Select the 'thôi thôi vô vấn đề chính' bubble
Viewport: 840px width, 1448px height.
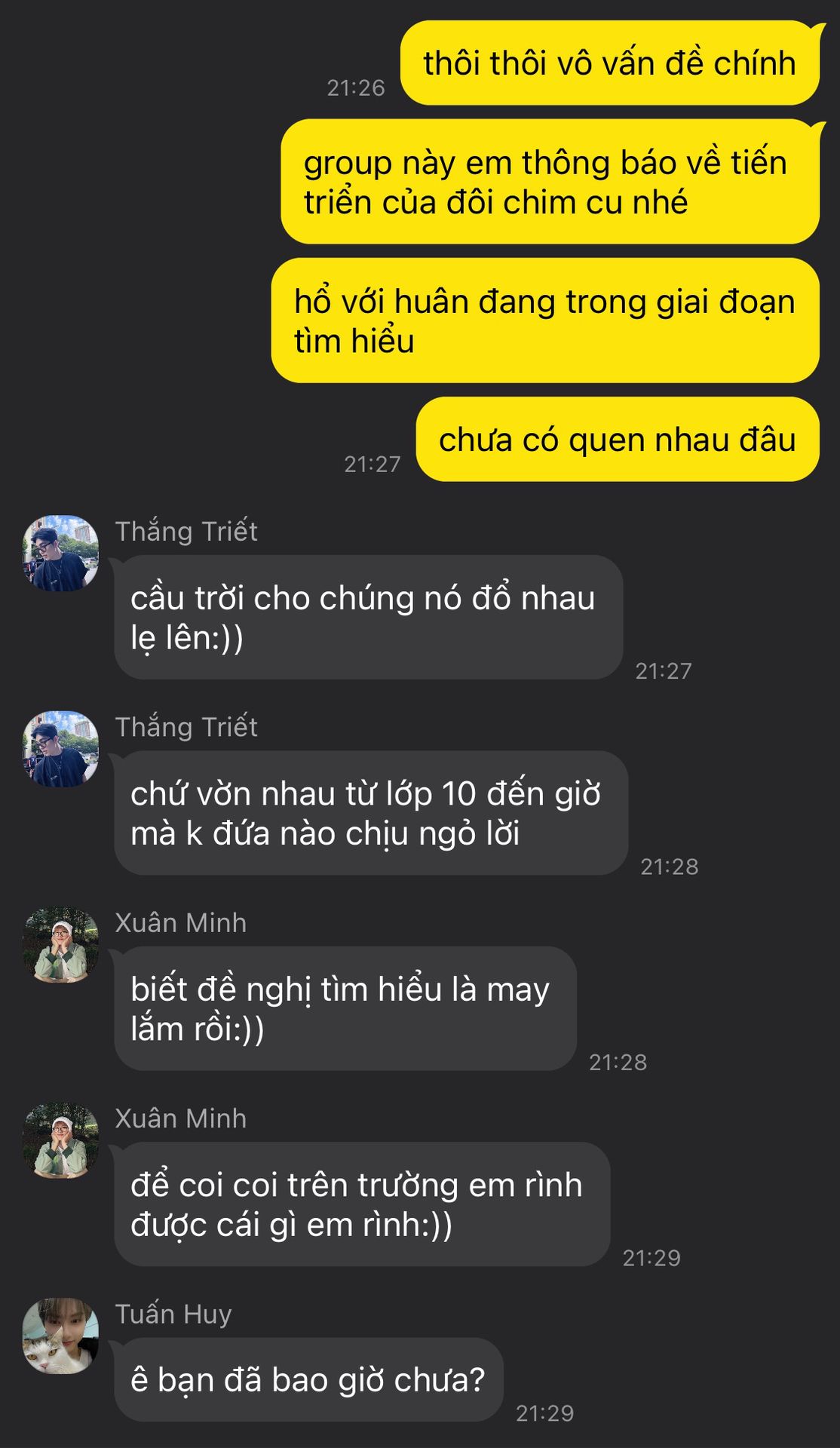pyautogui.click(x=609, y=63)
